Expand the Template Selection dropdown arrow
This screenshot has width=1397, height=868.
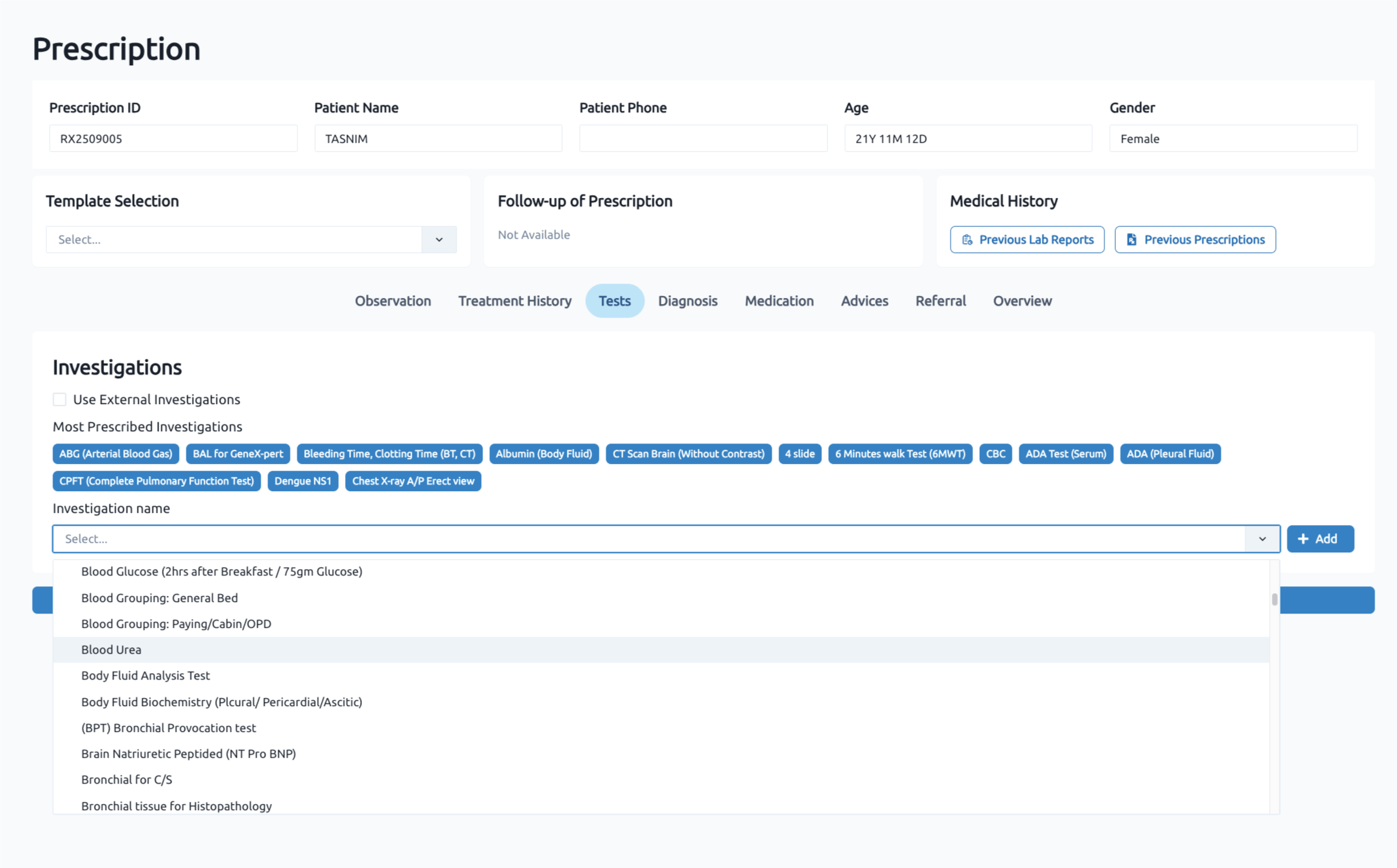[439, 239]
